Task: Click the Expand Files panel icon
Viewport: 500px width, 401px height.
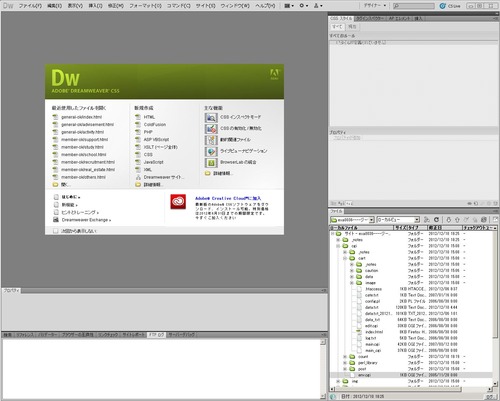Action: 495,220
